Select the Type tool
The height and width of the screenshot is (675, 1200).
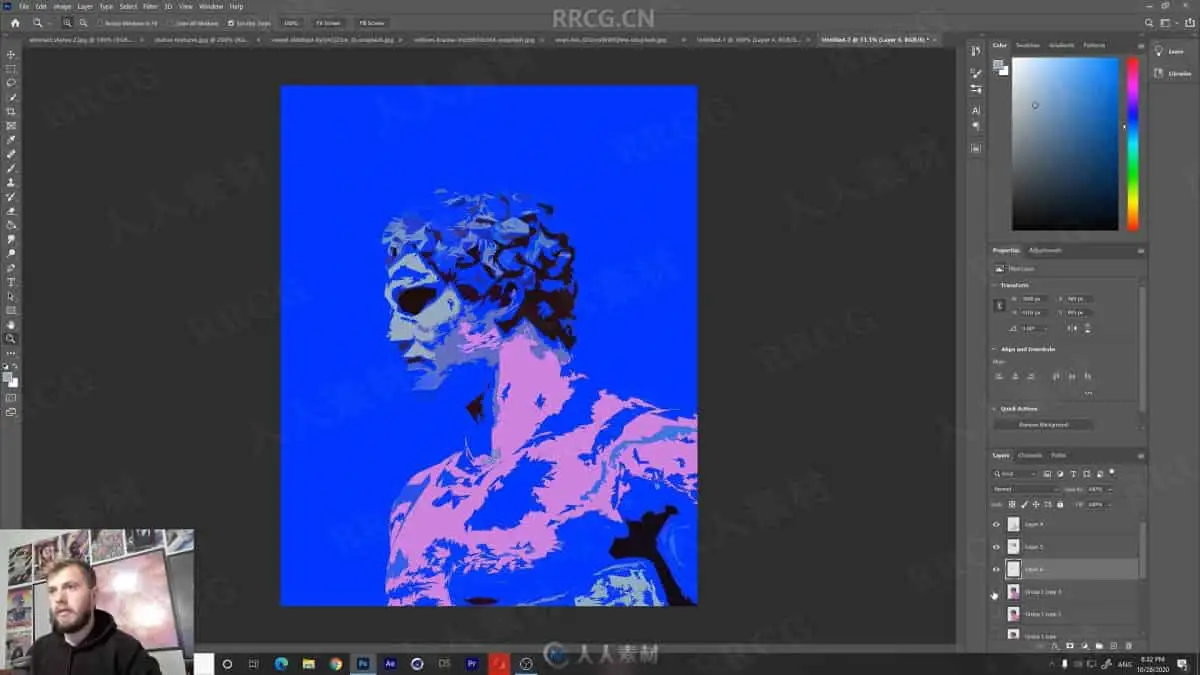pos(11,283)
